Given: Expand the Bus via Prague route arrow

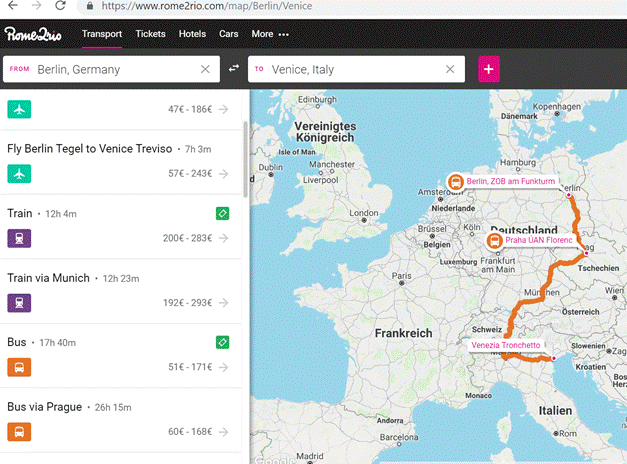Looking at the screenshot, I should click(223, 432).
